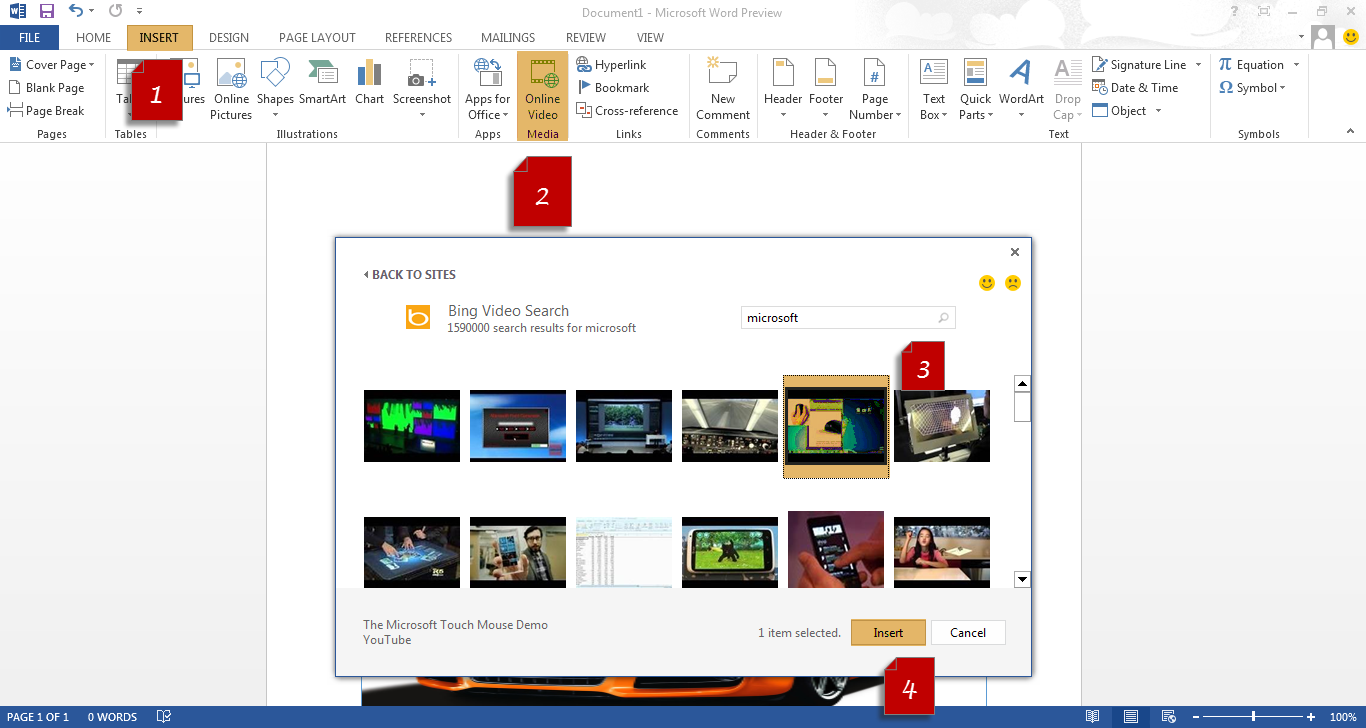Insert a Hyperlink
This screenshot has width=1366, height=728.
[x=612, y=65]
